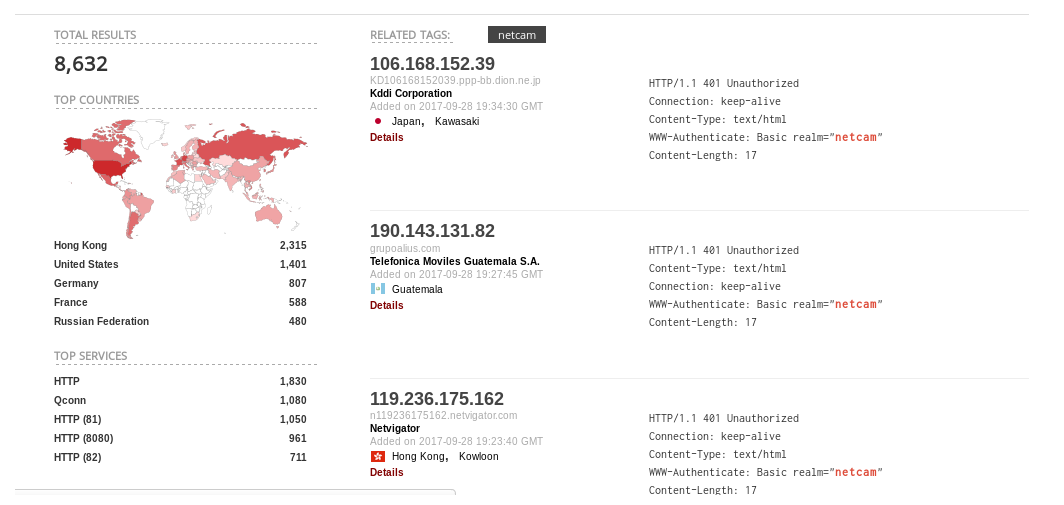Filter results by Russian Federation
The height and width of the screenshot is (505, 1064).
[x=101, y=322]
